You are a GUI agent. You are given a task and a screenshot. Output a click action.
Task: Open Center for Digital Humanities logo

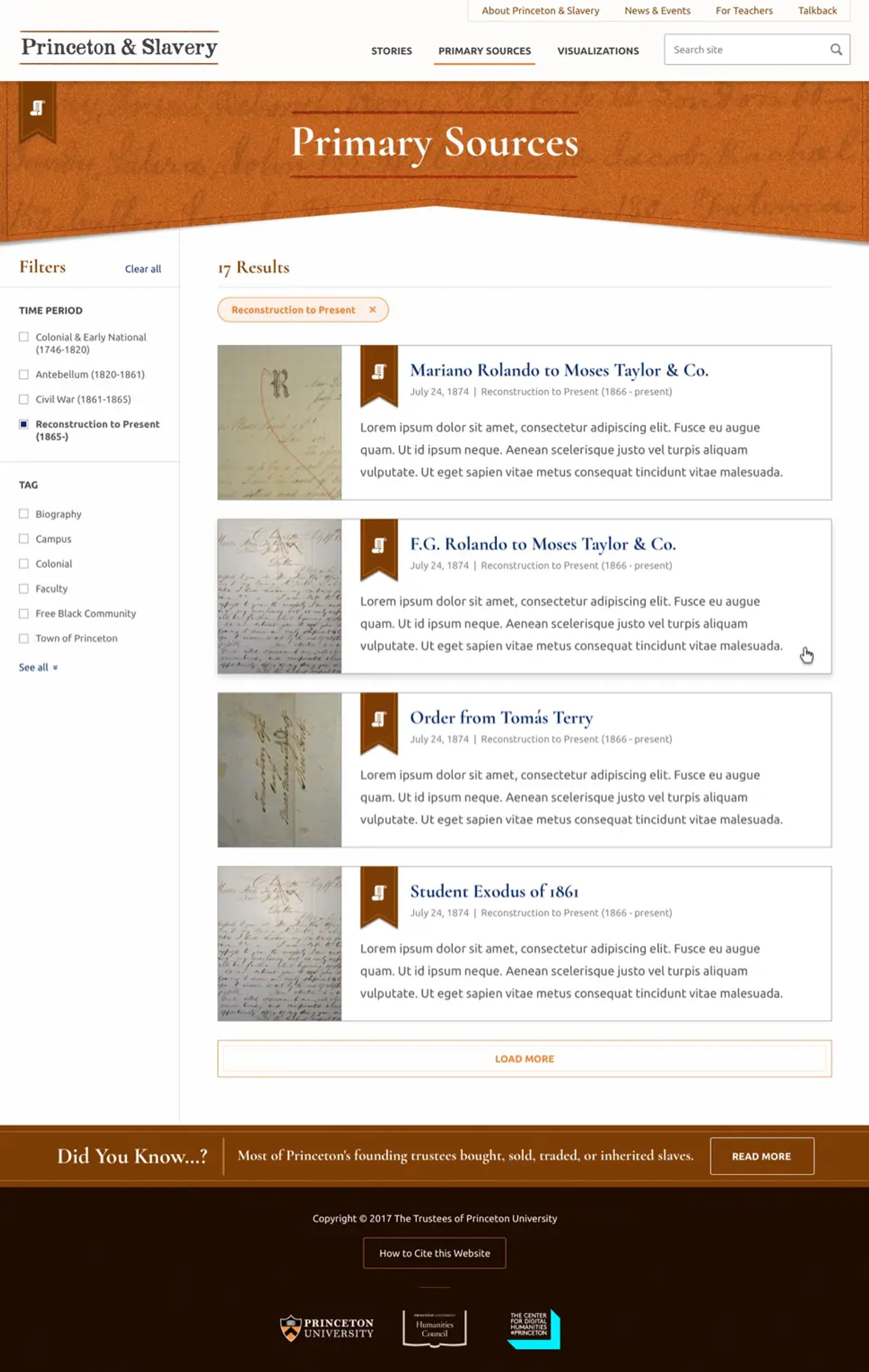533,1329
